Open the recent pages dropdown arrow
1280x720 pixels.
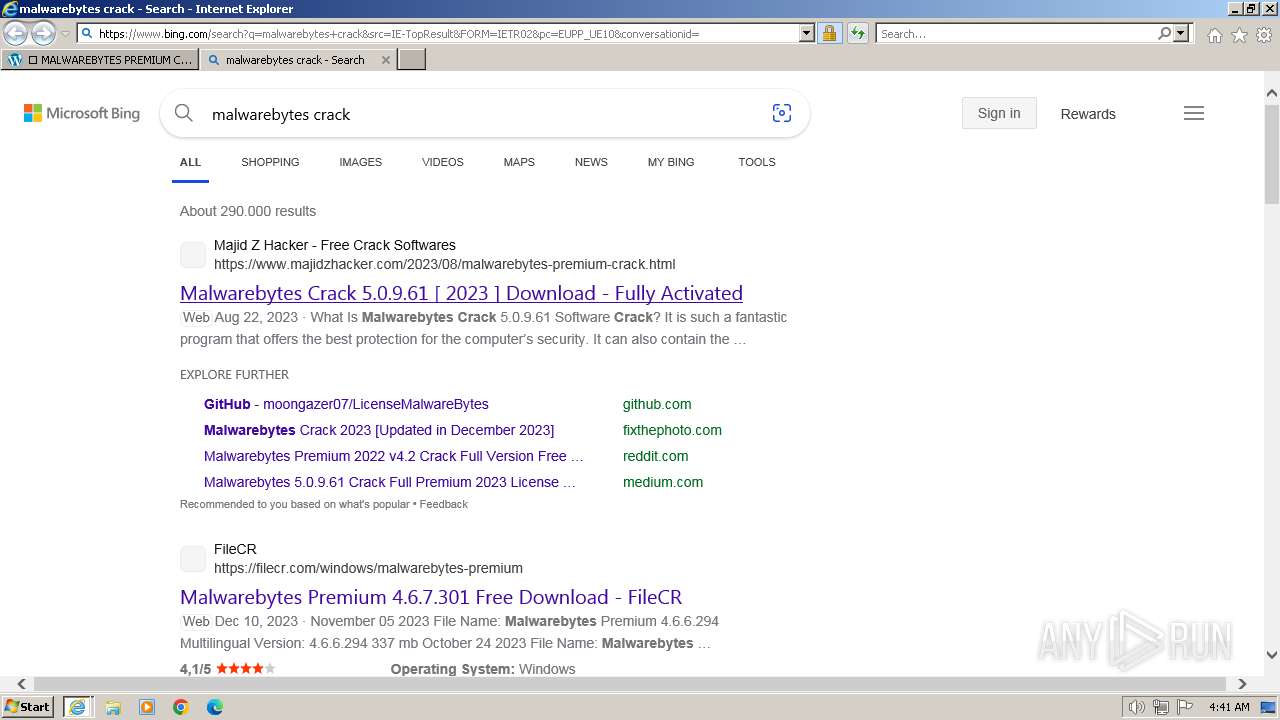point(65,34)
